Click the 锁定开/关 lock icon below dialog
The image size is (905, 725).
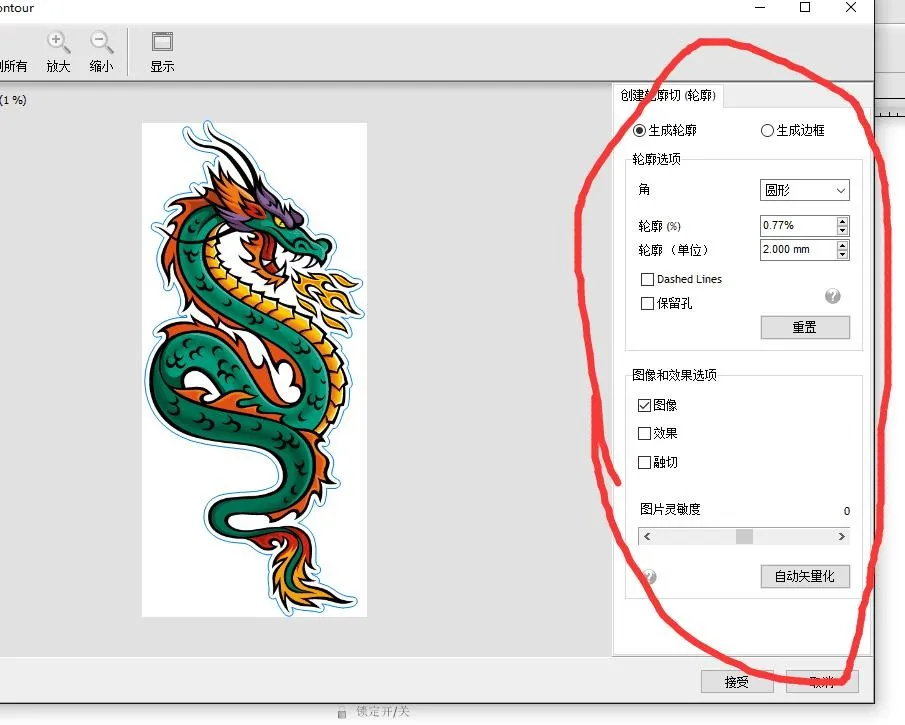tap(342, 713)
